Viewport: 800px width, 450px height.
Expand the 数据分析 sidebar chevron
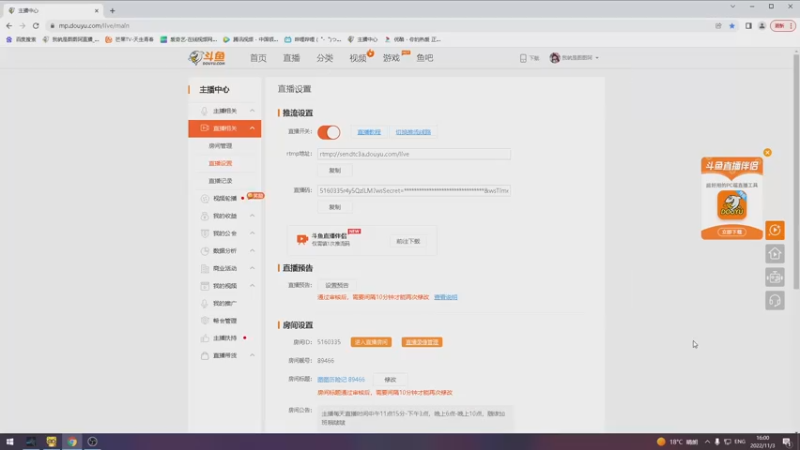point(252,251)
